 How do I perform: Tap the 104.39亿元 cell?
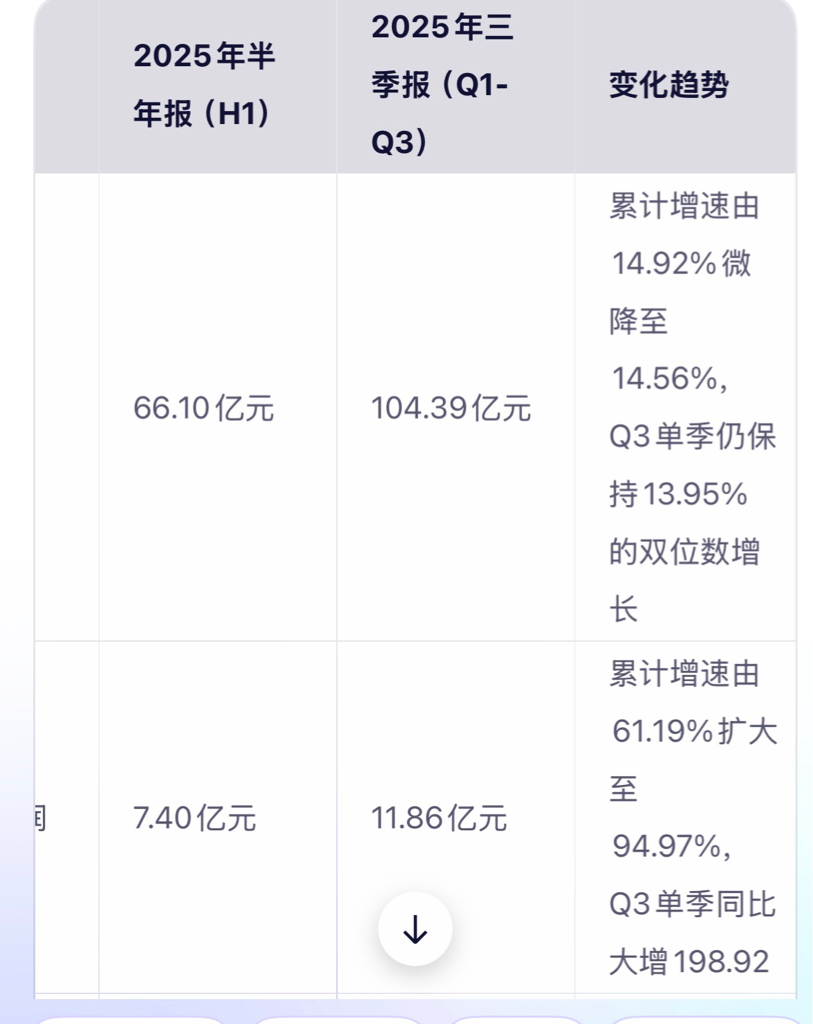(x=451, y=408)
